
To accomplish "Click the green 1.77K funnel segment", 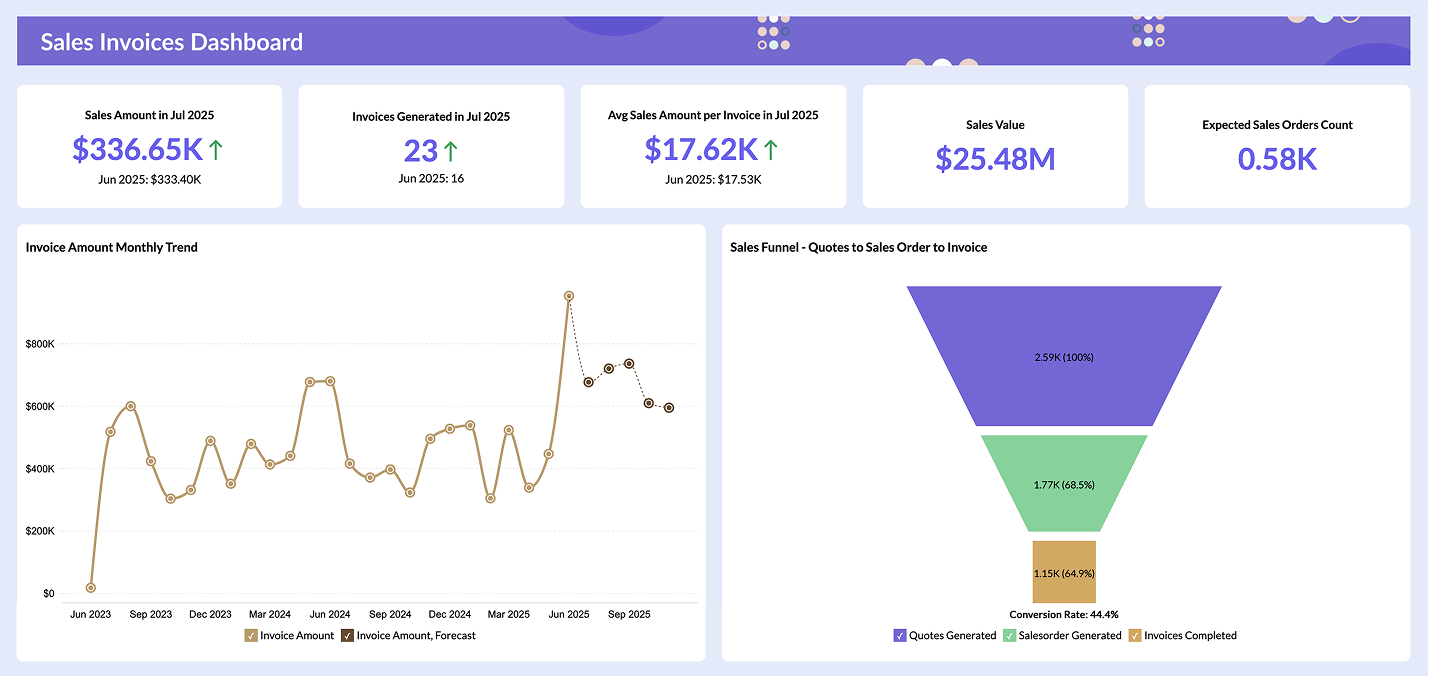I will point(1063,483).
